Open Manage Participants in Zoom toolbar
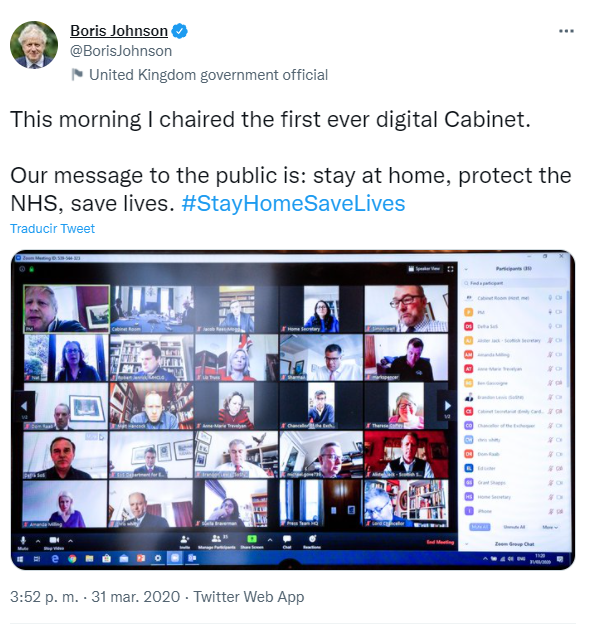Image resolution: width=590 pixels, height=624 pixels. (216, 538)
